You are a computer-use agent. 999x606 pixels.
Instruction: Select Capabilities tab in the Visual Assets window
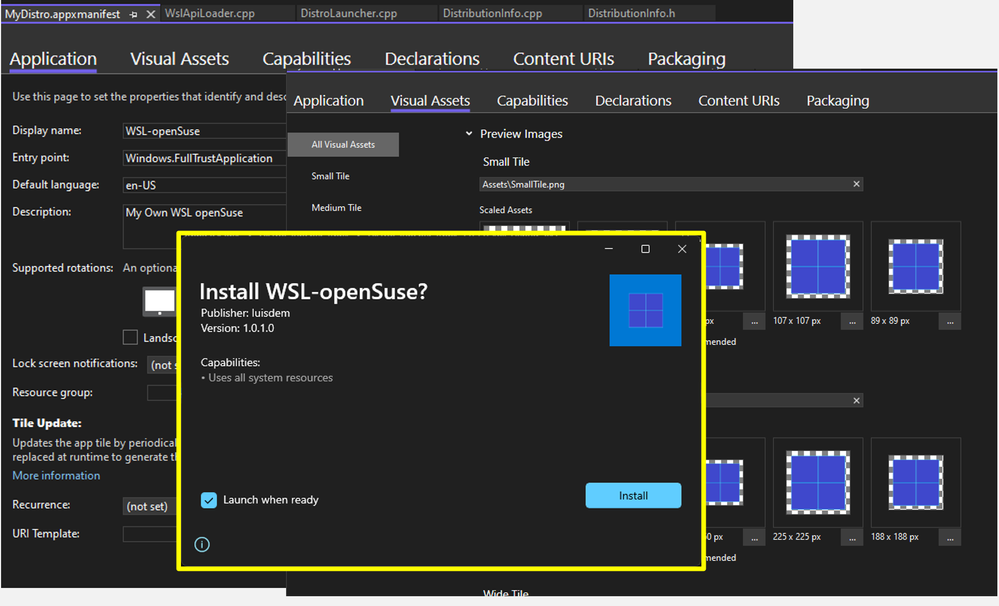point(532,101)
